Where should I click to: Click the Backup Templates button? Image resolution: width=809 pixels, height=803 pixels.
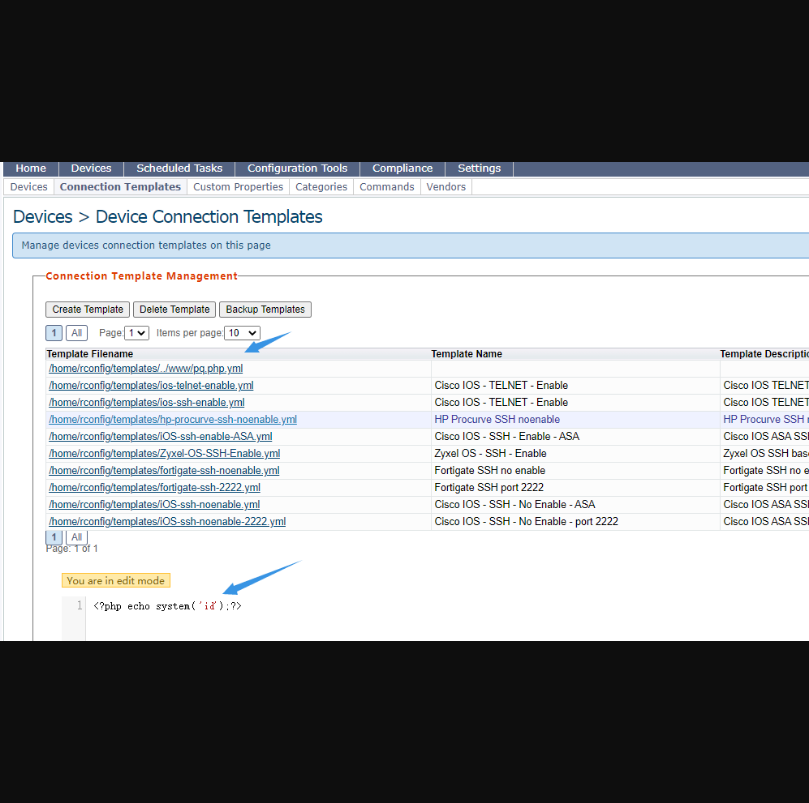[x=265, y=310]
